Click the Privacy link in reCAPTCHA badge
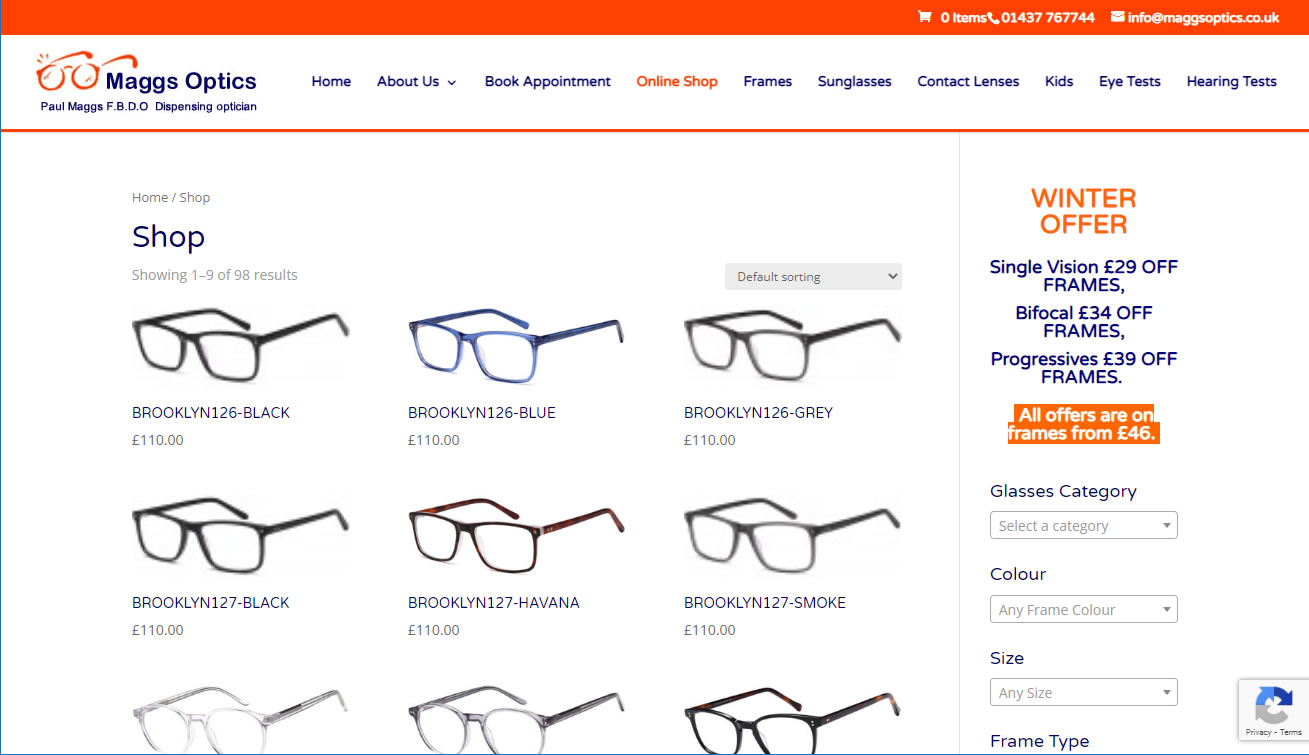Image resolution: width=1309 pixels, height=755 pixels. coord(1258,733)
